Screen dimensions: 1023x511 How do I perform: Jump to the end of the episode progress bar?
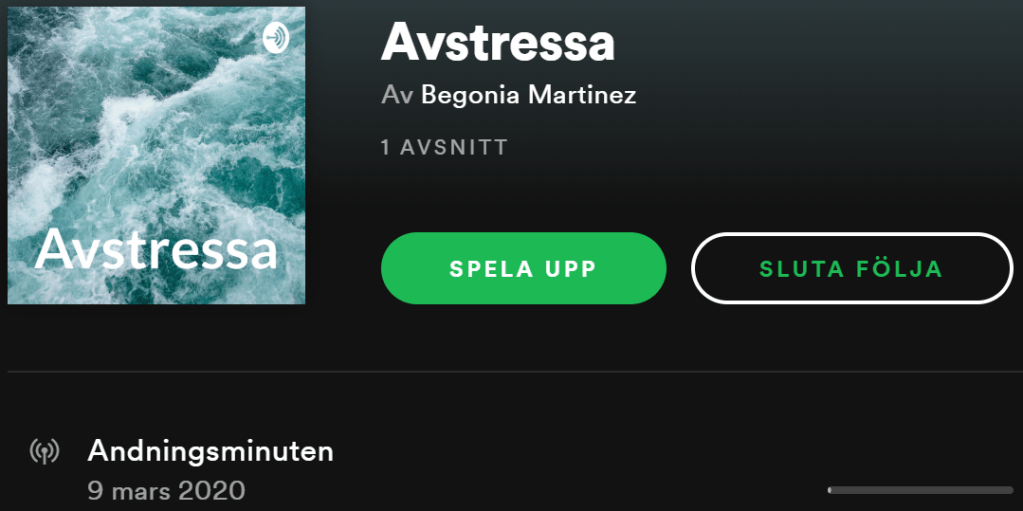1011,490
